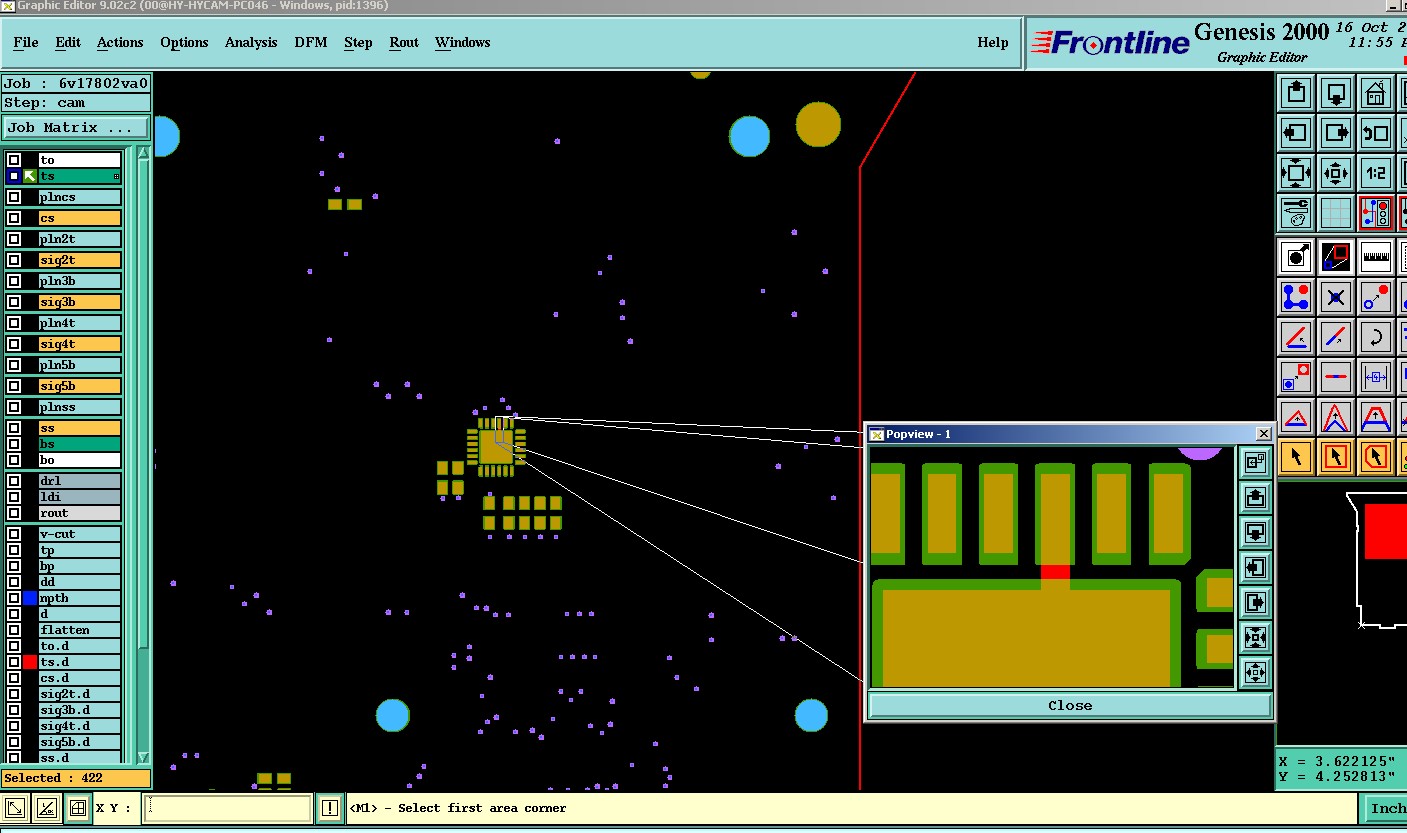Pan up inside the Popview window
Screen dimensions: 1407x833
point(1256,497)
